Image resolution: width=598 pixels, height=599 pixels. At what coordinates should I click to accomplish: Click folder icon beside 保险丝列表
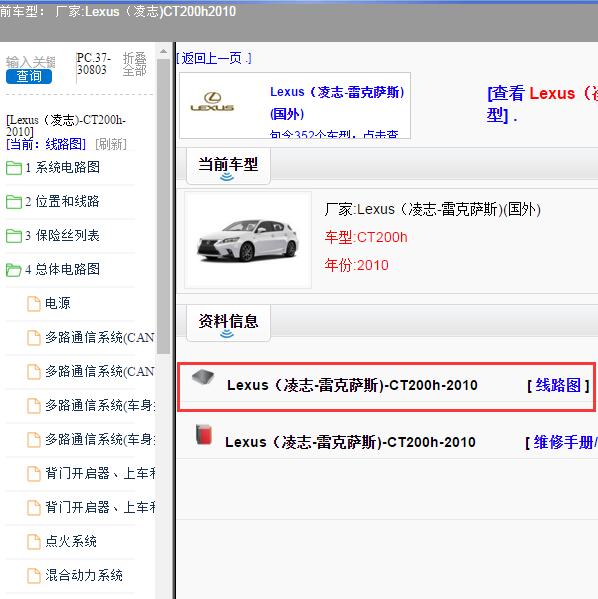[14, 236]
